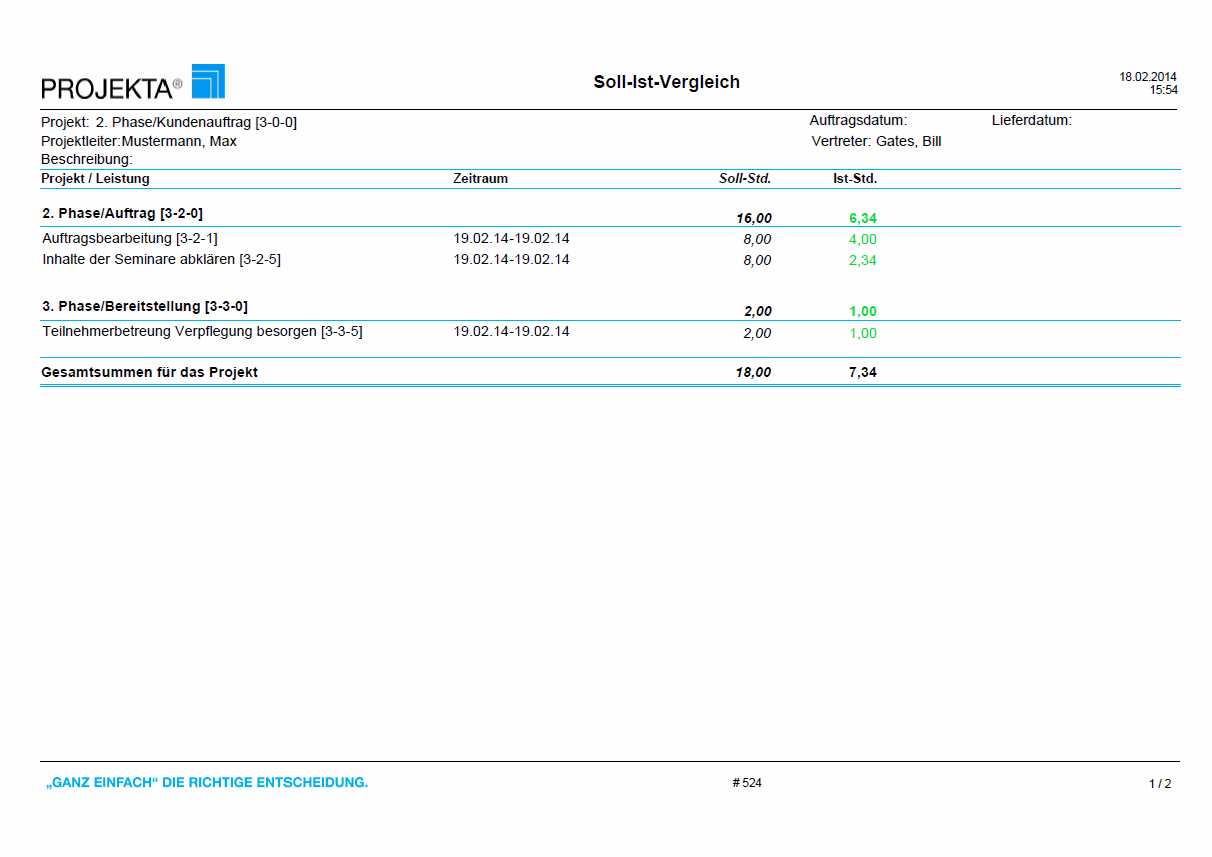This screenshot has height=857, width=1212.
Task: Click the page number 1 / 2
Action: tap(1160, 784)
